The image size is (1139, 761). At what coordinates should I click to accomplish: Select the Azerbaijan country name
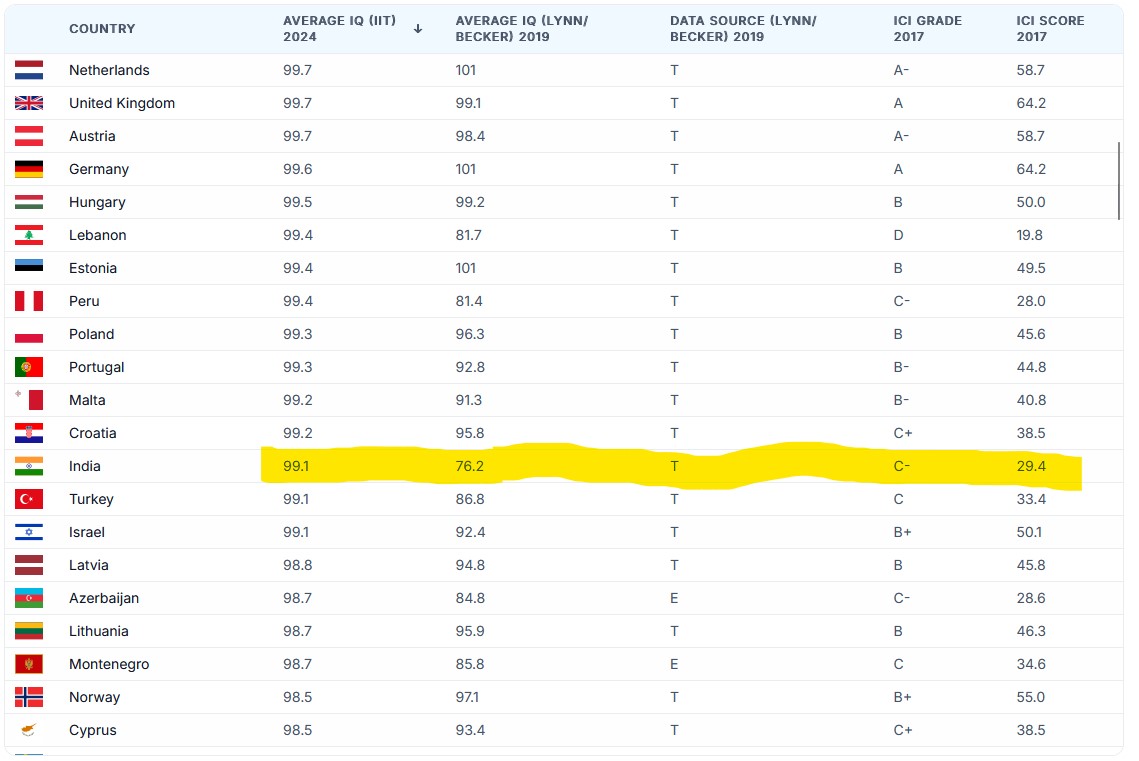(104, 598)
